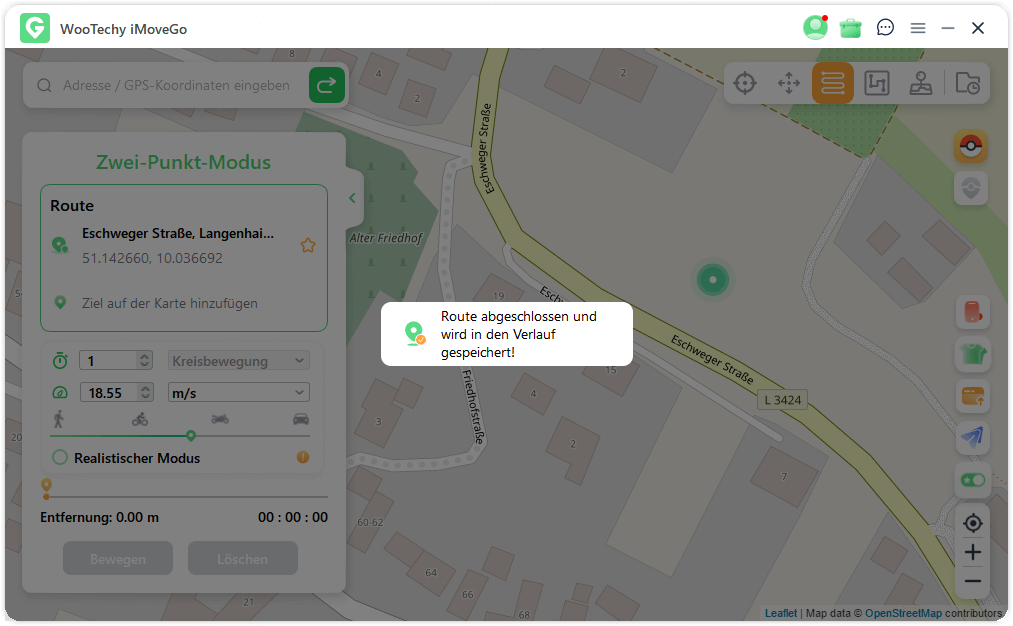Click the Bewegen button

click(118, 559)
